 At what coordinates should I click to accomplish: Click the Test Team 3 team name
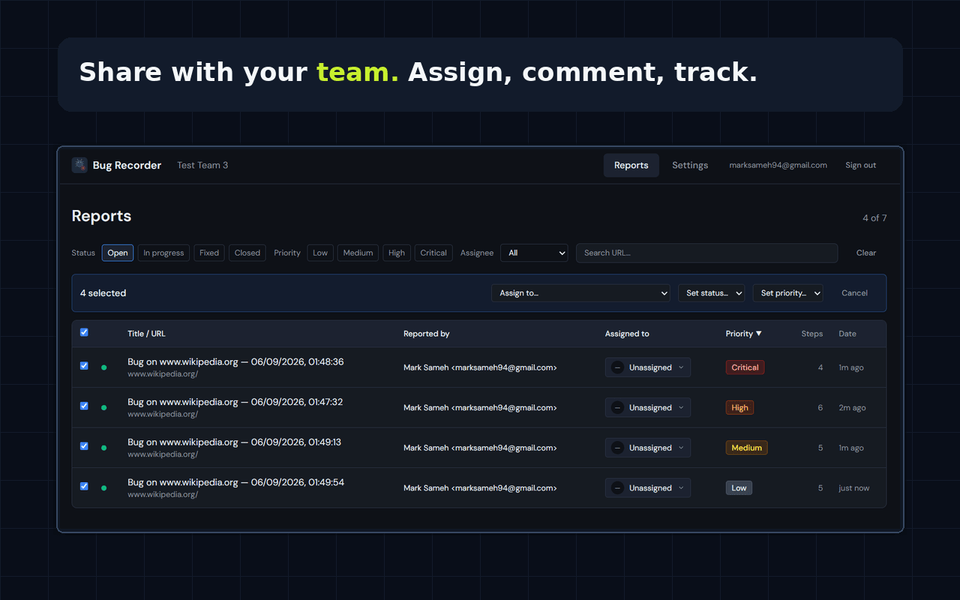(203, 165)
